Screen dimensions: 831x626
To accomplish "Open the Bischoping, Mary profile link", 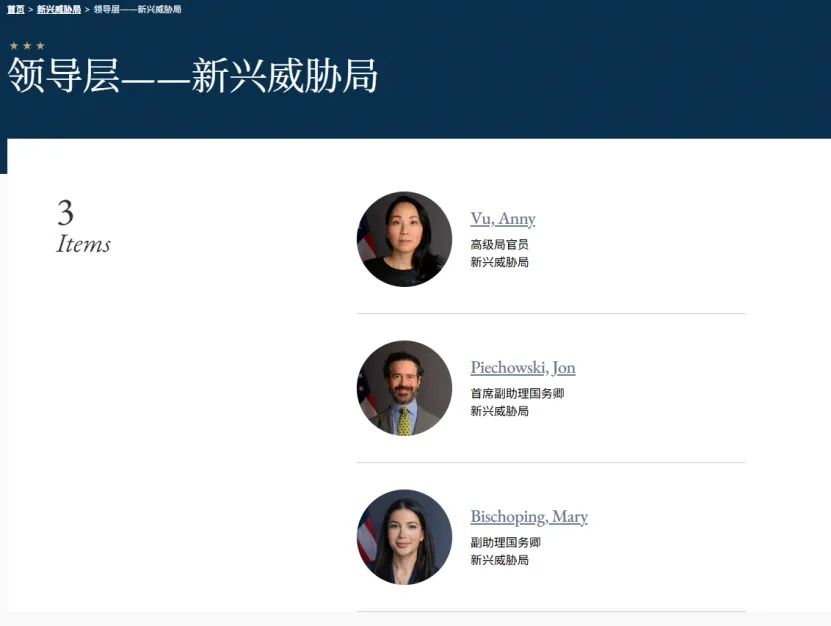I will (x=528, y=517).
